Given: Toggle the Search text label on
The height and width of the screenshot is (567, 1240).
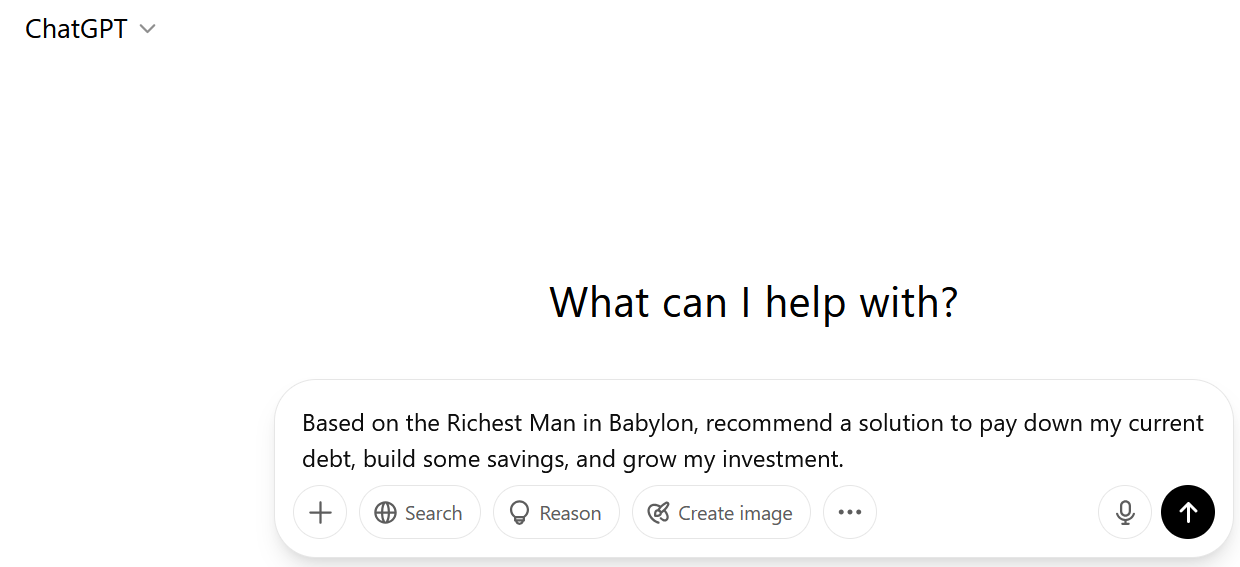Looking at the screenshot, I should pos(433,513).
